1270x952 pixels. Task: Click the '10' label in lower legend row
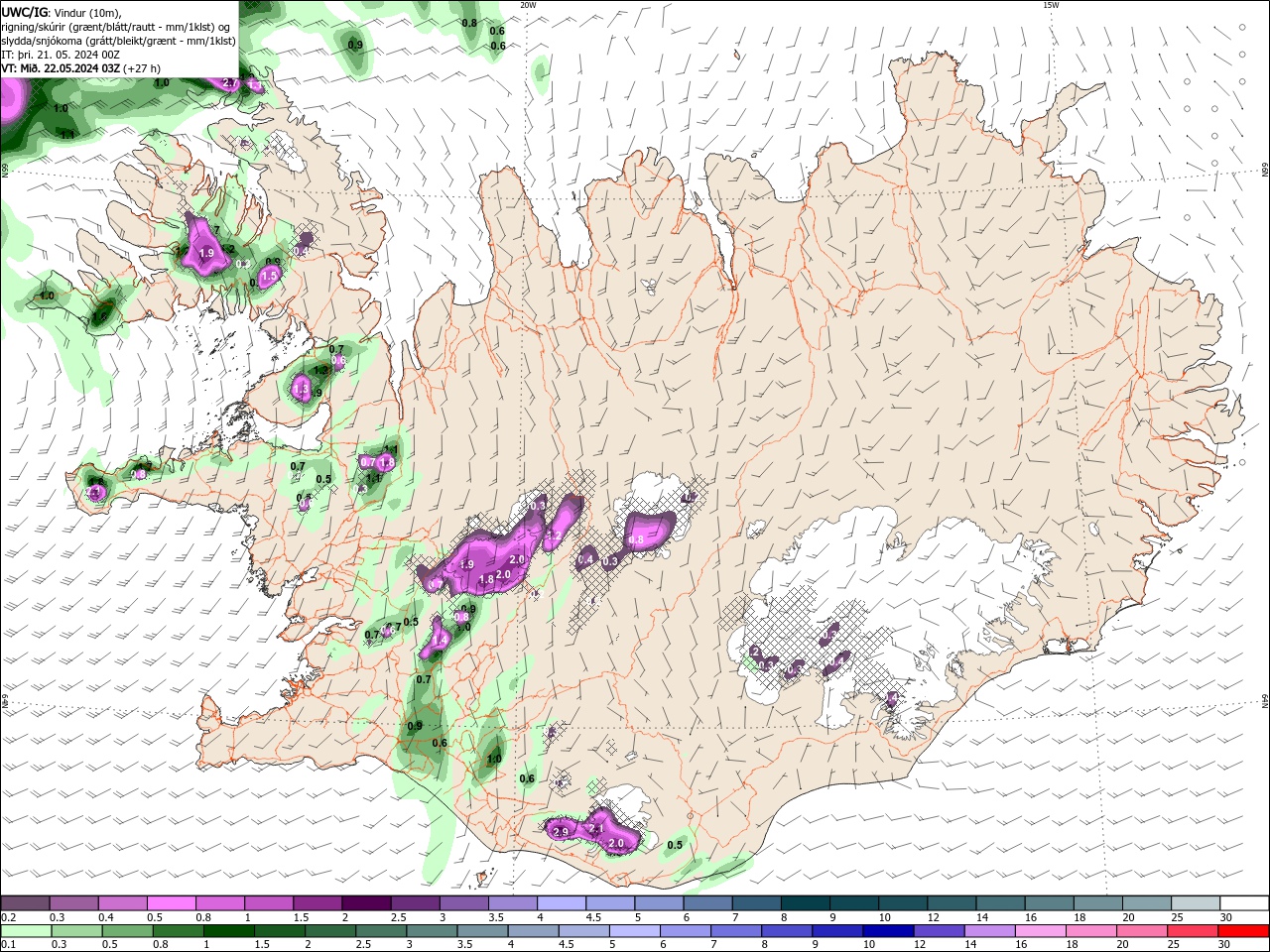[868, 945]
